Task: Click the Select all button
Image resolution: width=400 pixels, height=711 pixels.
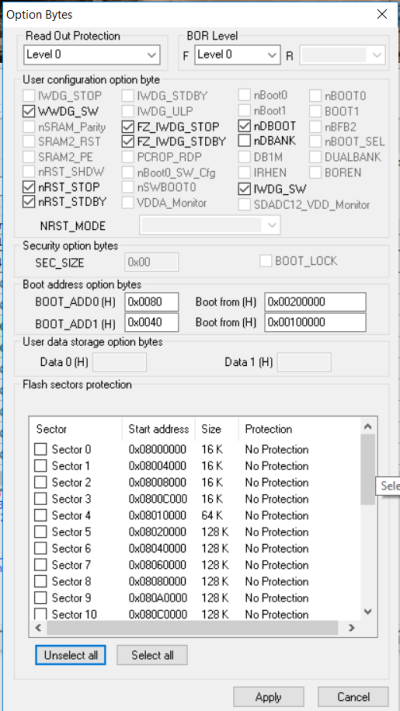Action: click(152, 655)
